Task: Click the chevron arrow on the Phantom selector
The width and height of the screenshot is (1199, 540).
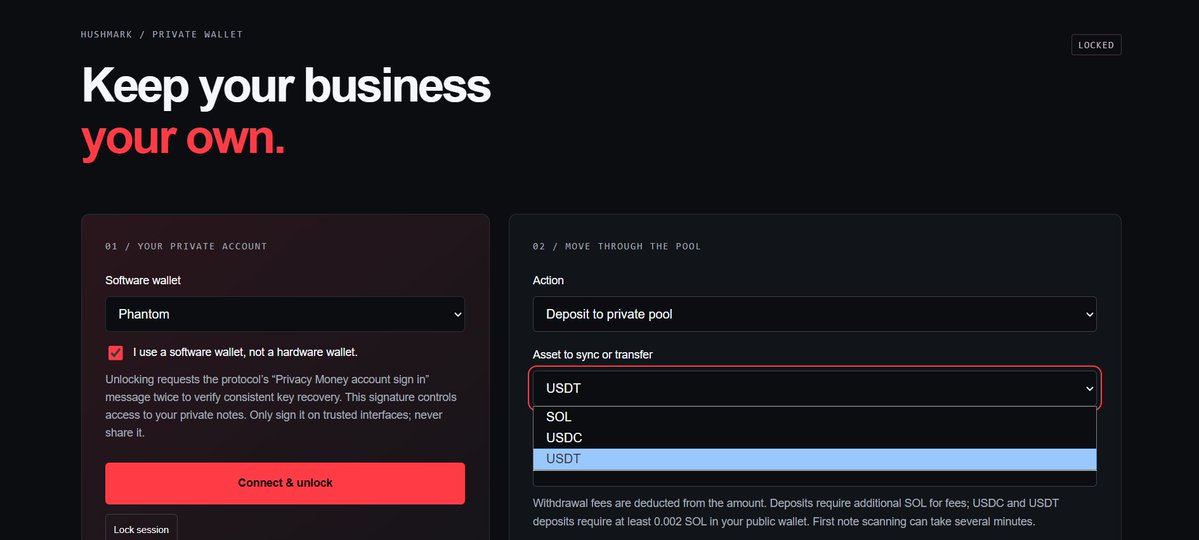Action: pyautogui.click(x=457, y=314)
